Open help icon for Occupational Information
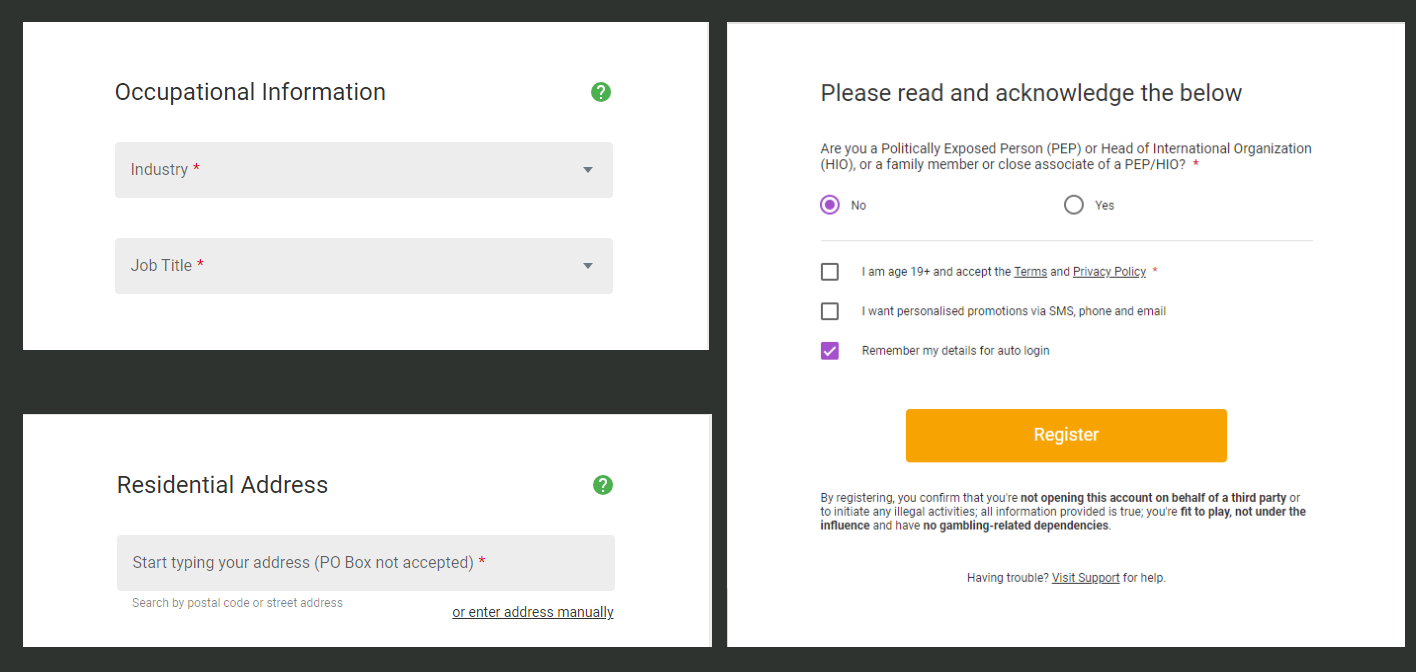This screenshot has width=1416, height=672. coord(601,92)
